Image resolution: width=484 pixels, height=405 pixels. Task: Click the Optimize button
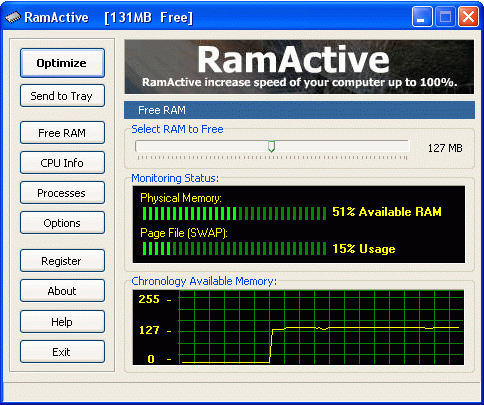coord(62,63)
